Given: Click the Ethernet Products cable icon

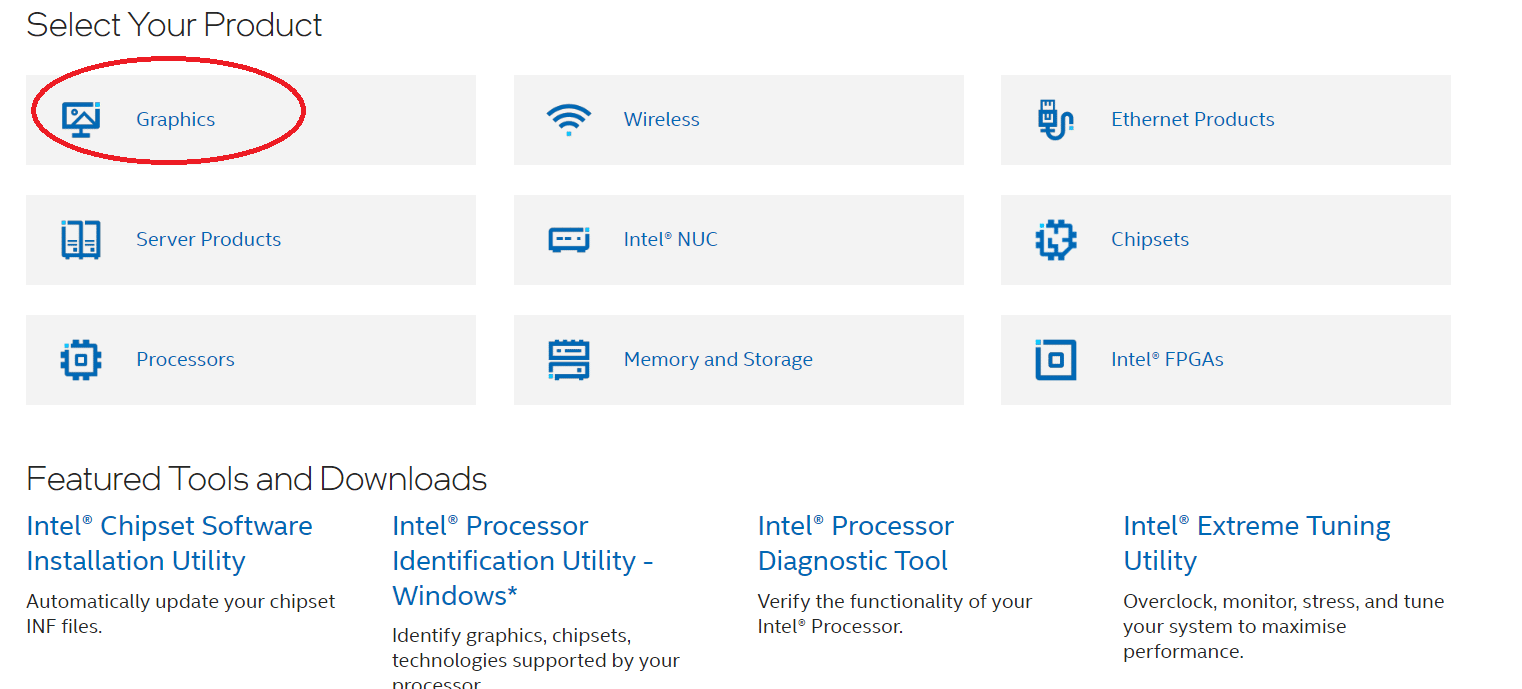Looking at the screenshot, I should (1055, 119).
